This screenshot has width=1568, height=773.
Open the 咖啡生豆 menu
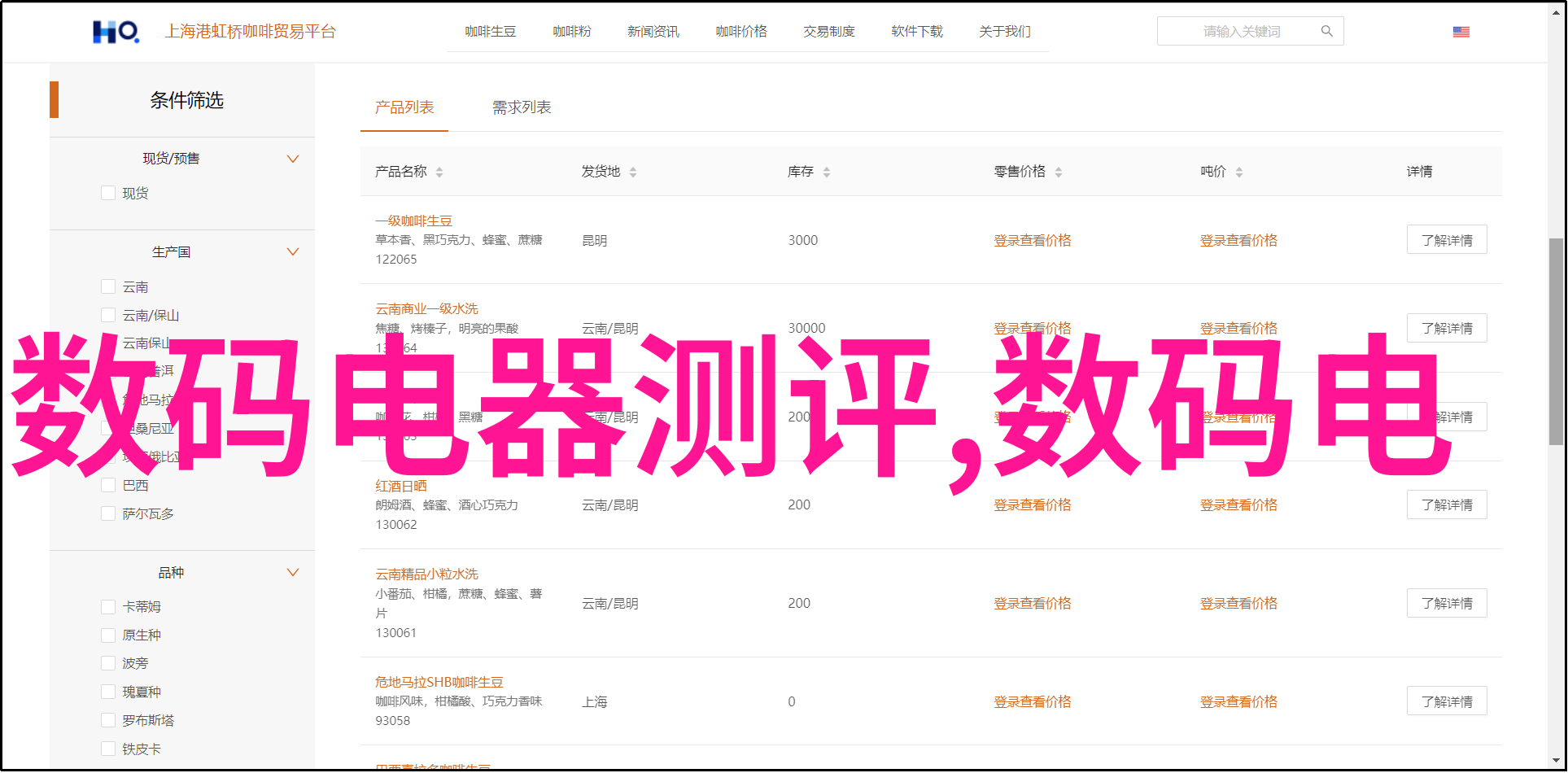(x=491, y=31)
